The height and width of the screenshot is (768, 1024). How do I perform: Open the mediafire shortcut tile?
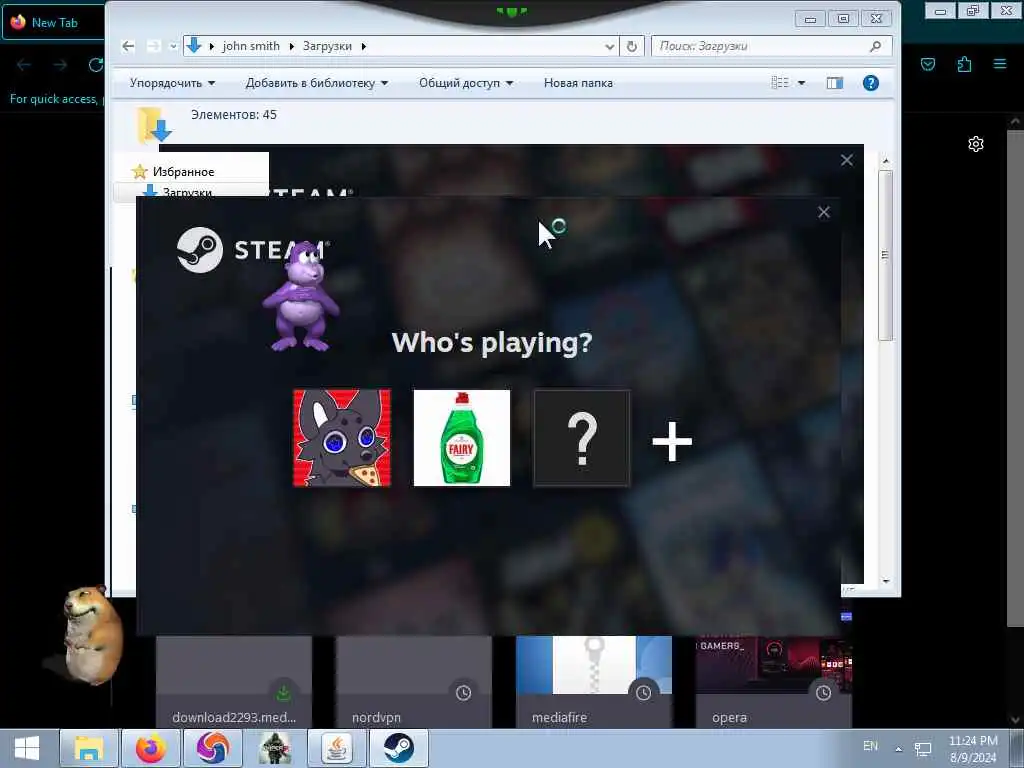pyautogui.click(x=594, y=682)
